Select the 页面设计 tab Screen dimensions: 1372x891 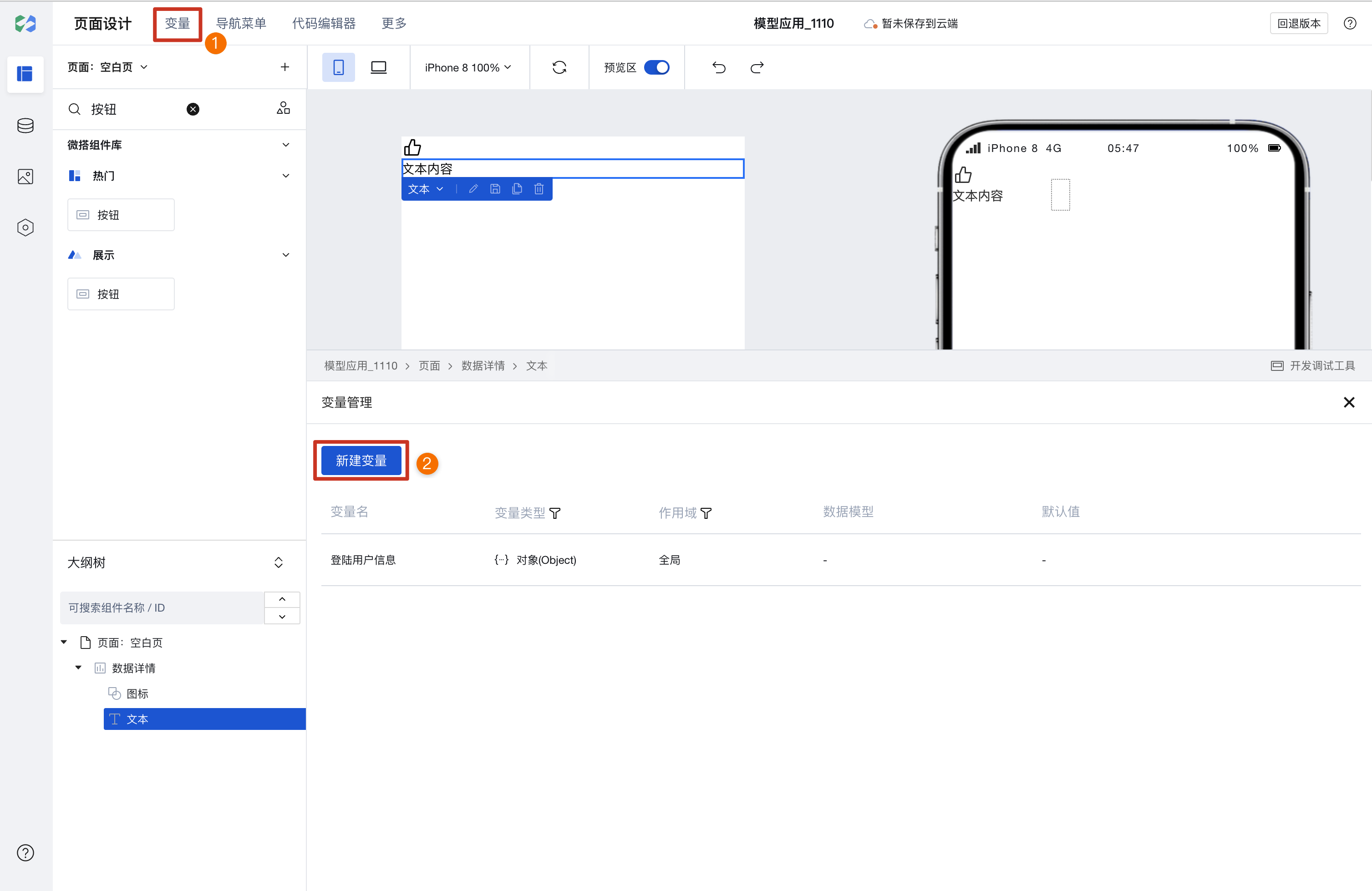coord(103,23)
